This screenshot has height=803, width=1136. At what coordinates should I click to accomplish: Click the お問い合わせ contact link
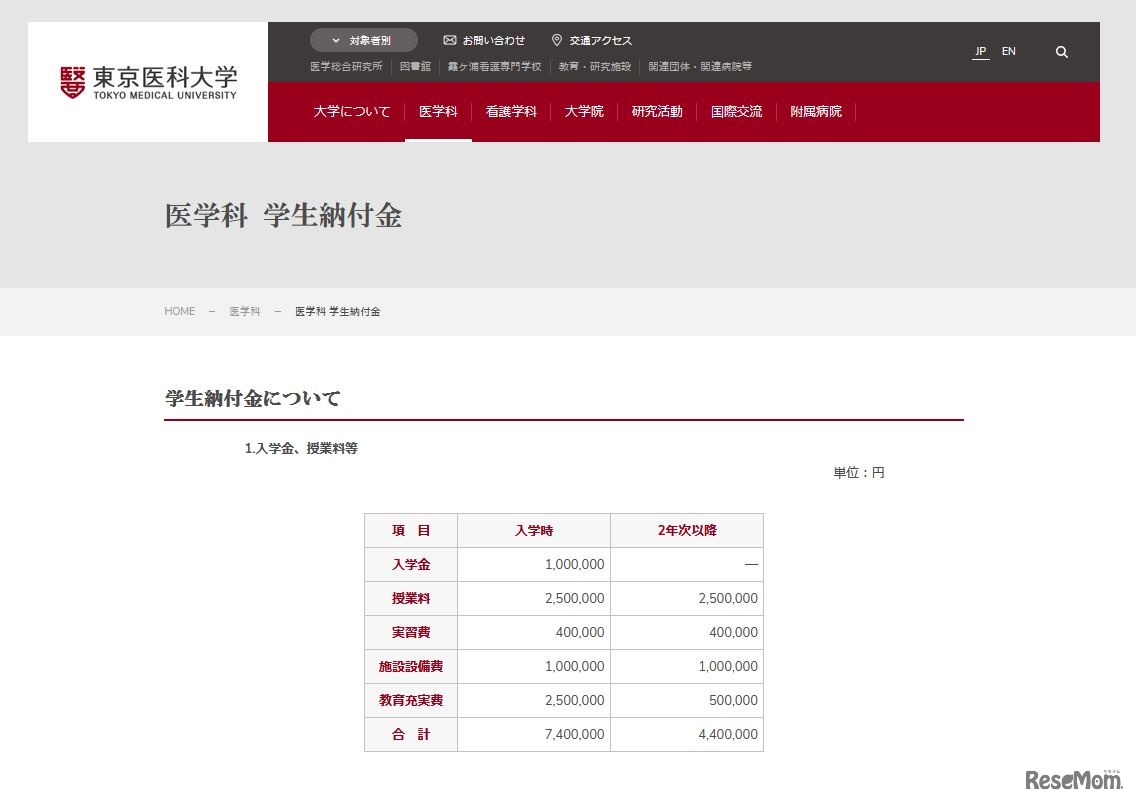(x=493, y=41)
